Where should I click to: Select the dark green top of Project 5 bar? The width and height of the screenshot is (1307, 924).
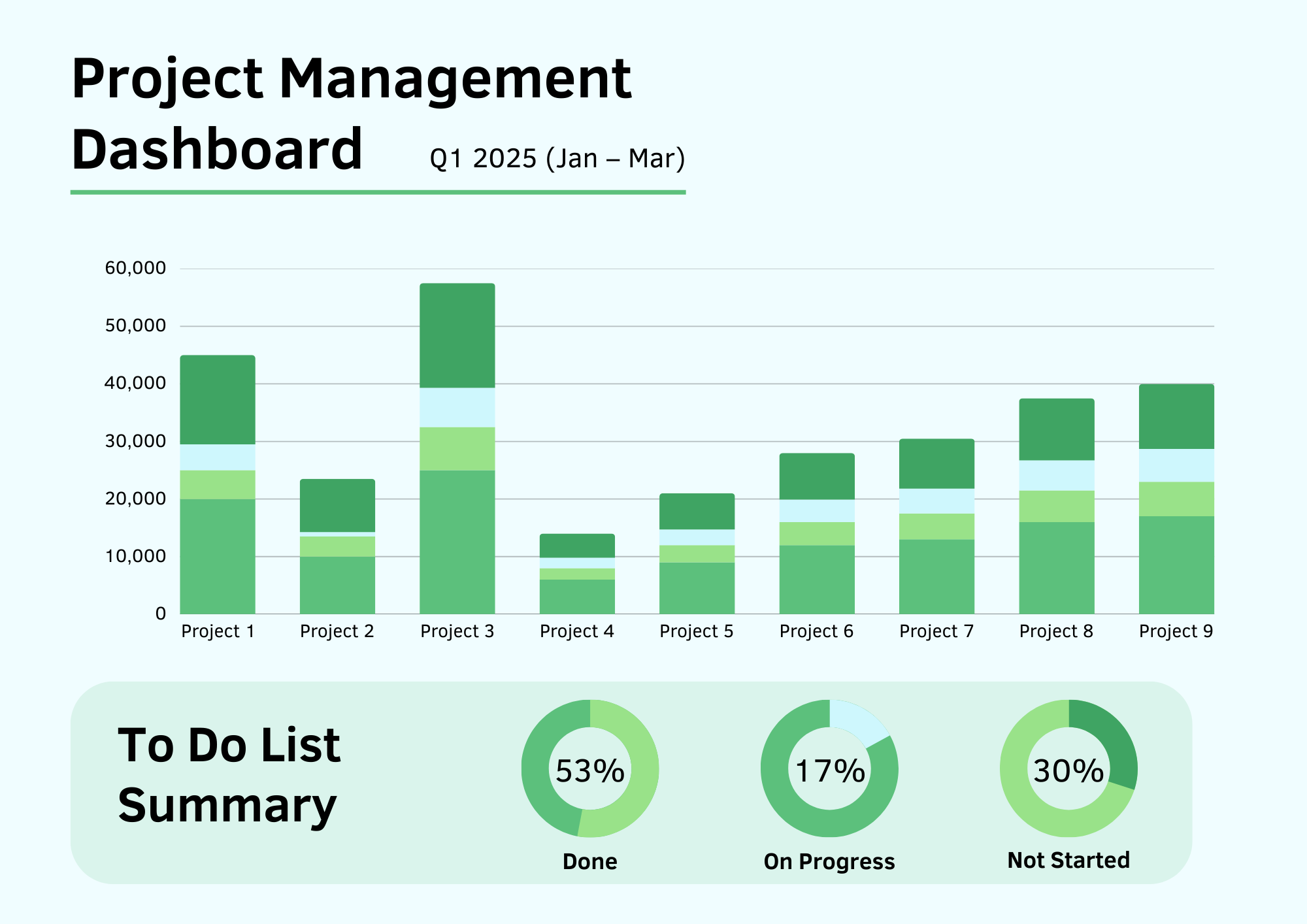point(697,511)
